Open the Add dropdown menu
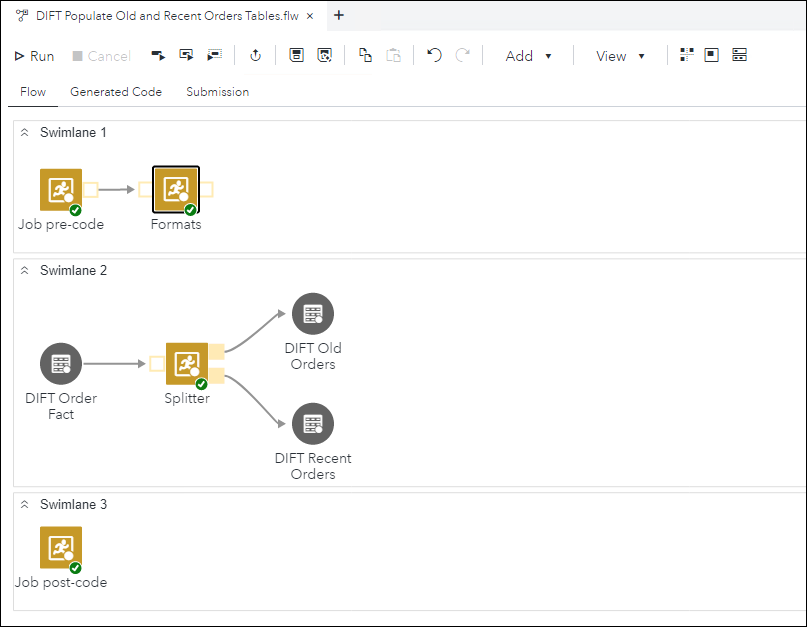Image resolution: width=807 pixels, height=627 pixels. (x=529, y=56)
